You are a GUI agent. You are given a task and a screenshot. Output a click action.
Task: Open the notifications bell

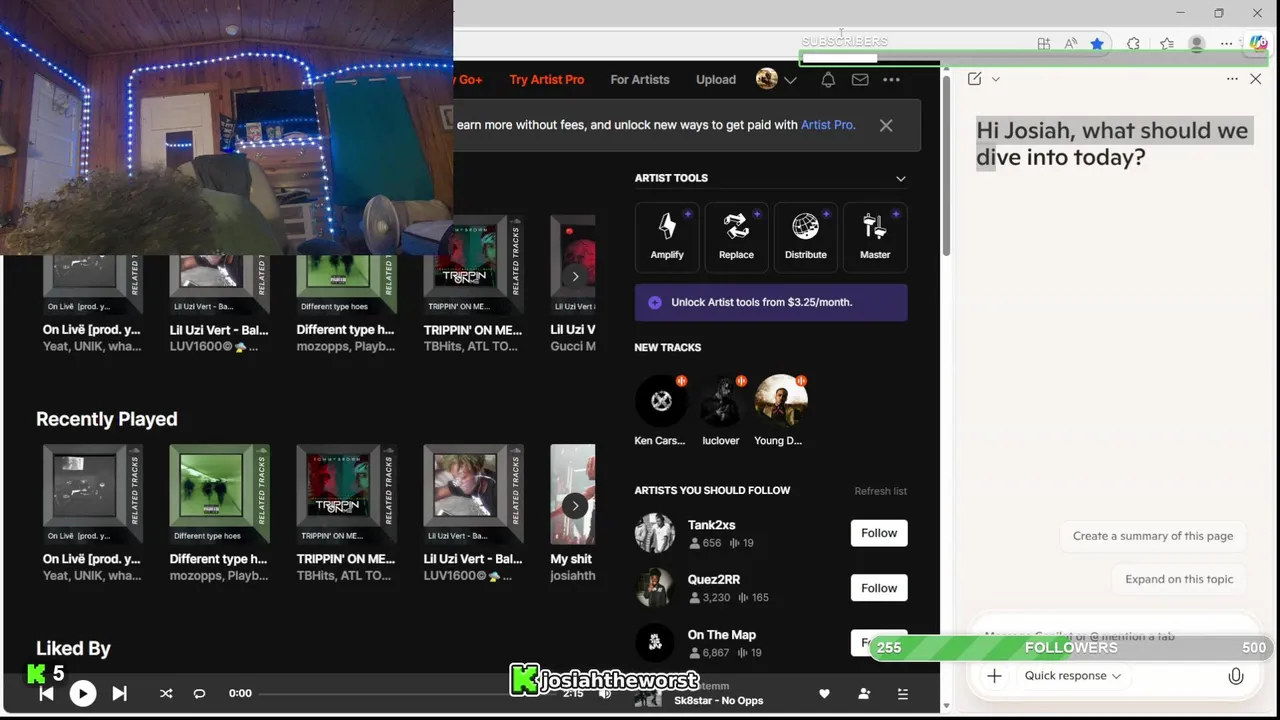click(x=828, y=80)
